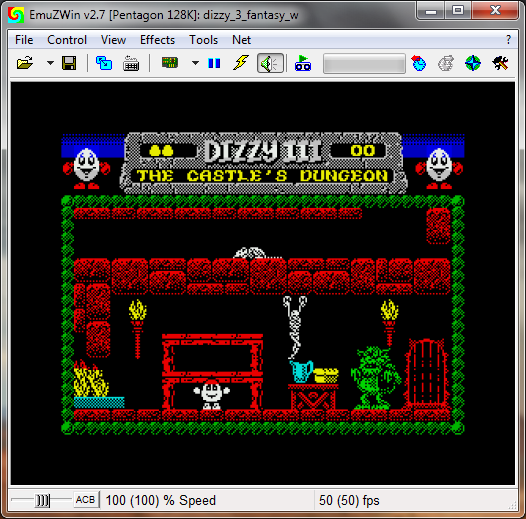Click the save floppy disk icon
Screen dimensions: 526x519
click(x=69, y=63)
